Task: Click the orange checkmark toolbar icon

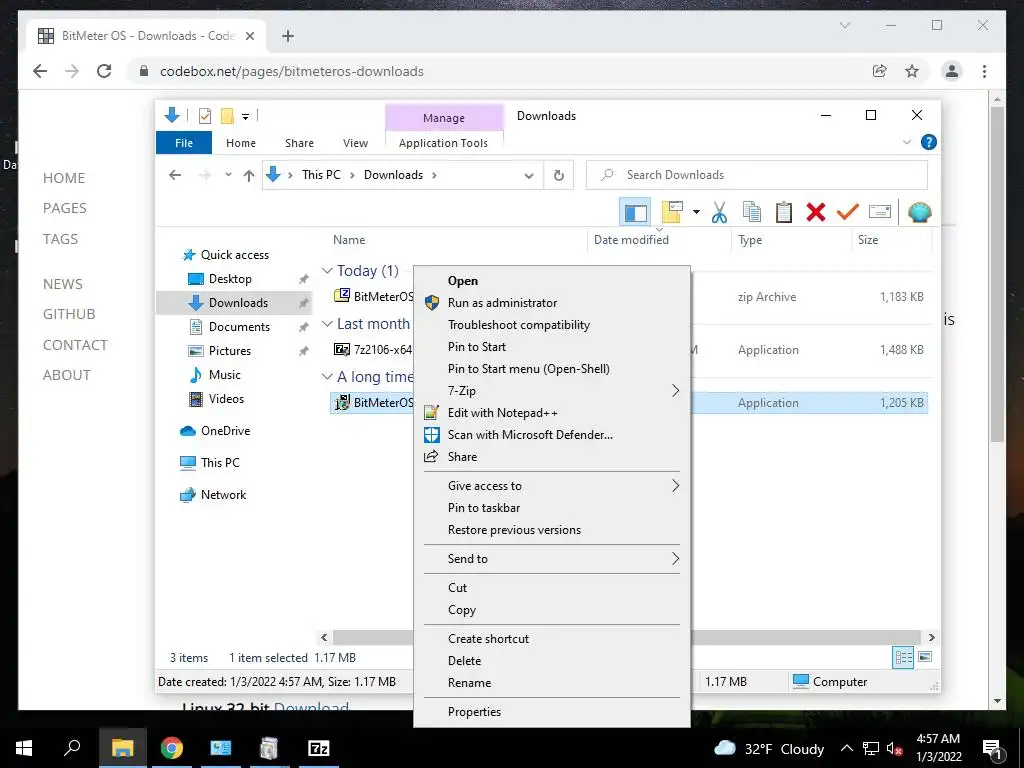Action: (x=848, y=212)
